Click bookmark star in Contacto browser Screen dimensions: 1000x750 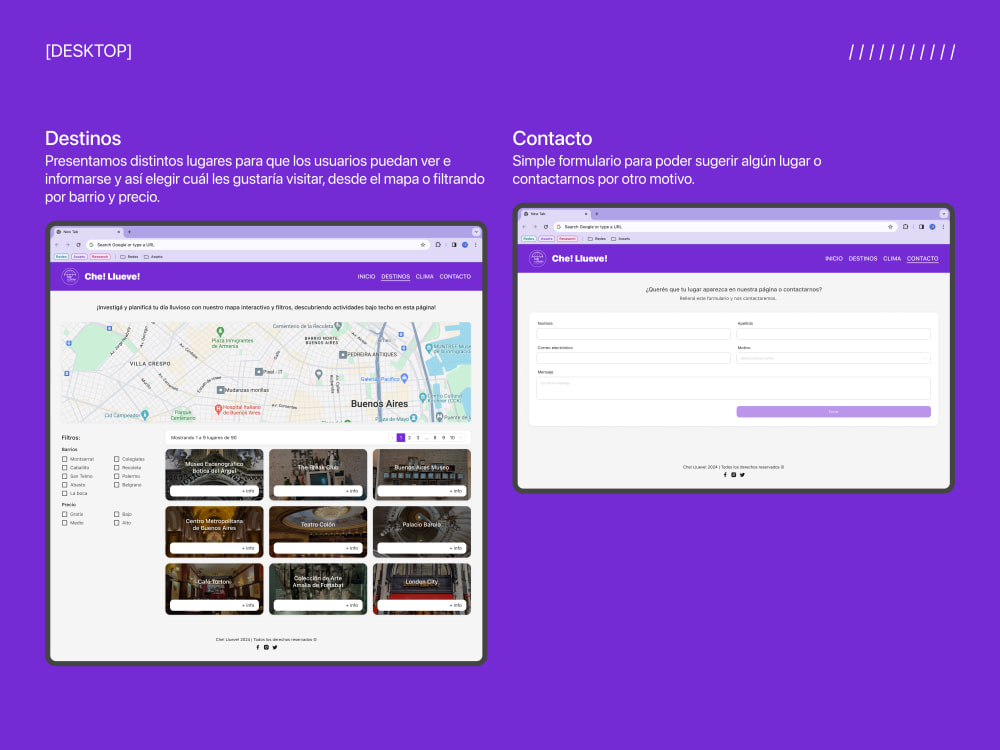click(x=890, y=227)
